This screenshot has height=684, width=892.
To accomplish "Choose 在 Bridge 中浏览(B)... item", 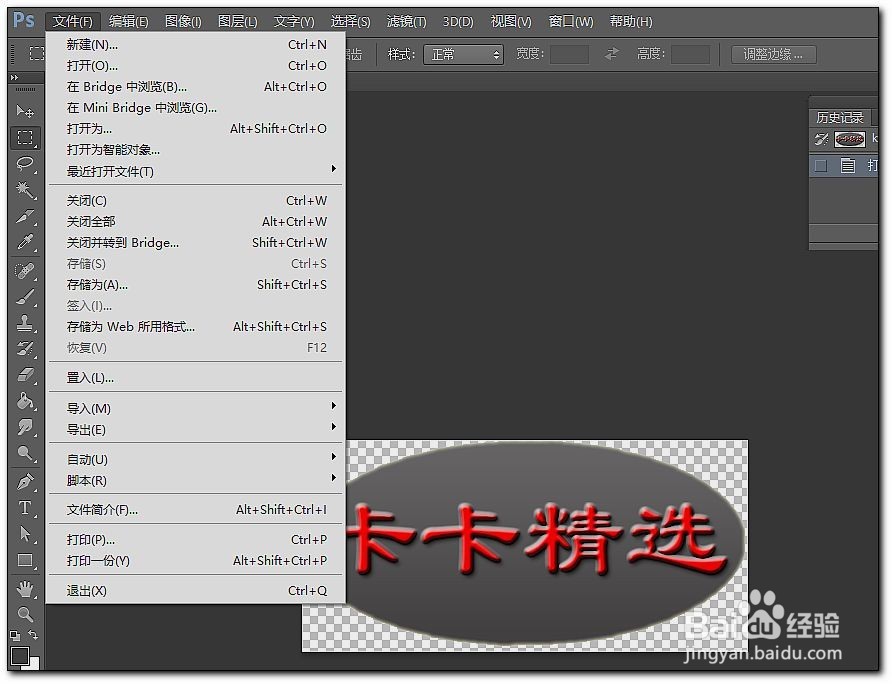I will (196, 86).
